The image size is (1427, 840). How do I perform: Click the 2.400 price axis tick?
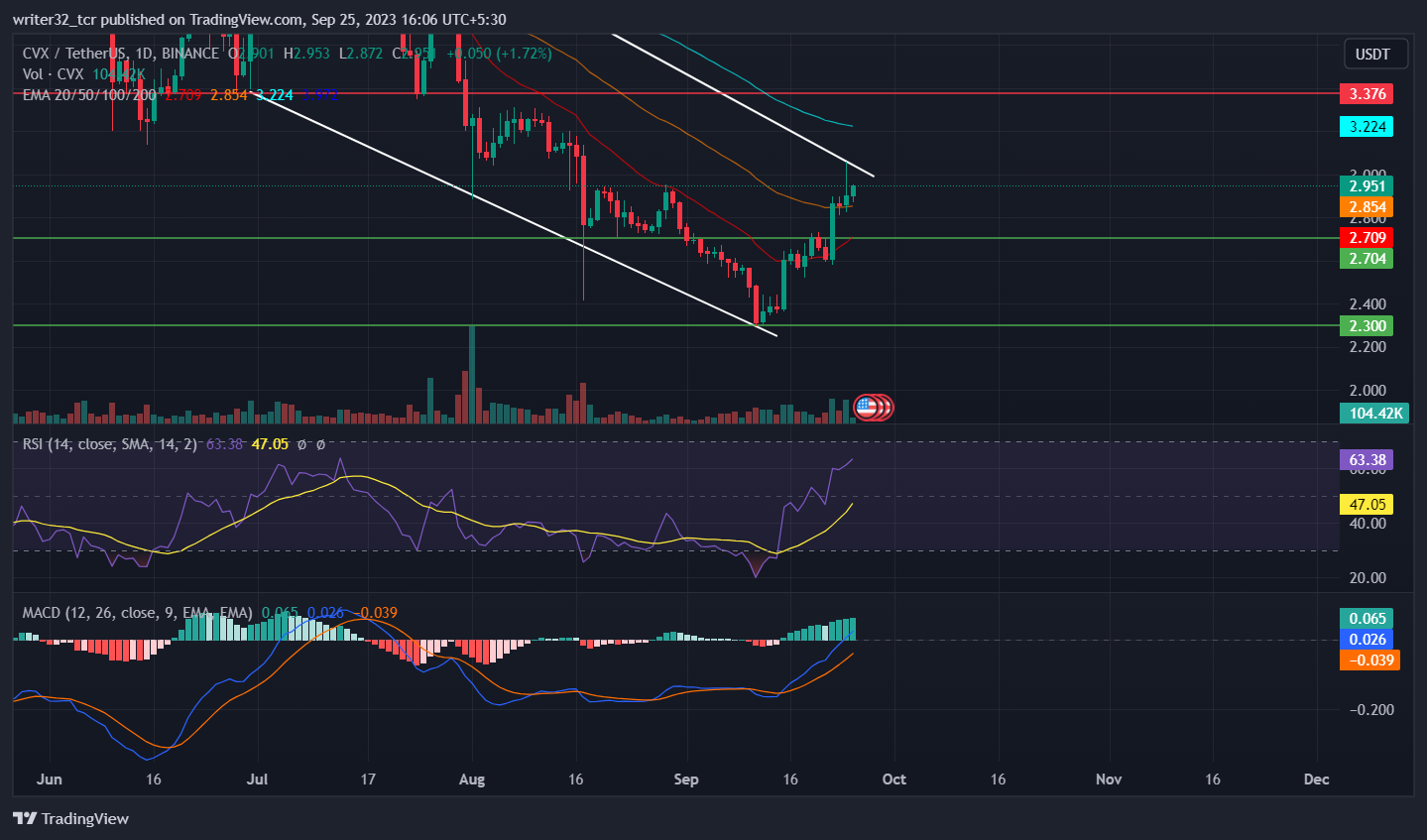tap(1368, 304)
